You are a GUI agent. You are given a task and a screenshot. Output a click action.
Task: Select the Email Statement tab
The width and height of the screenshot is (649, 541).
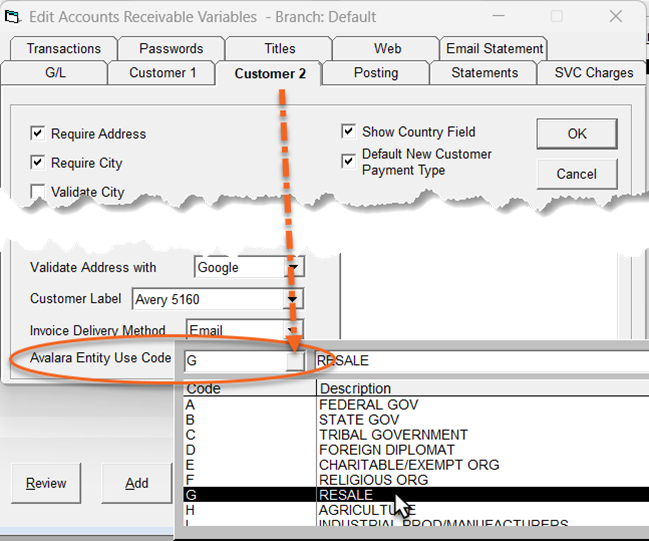(x=494, y=49)
